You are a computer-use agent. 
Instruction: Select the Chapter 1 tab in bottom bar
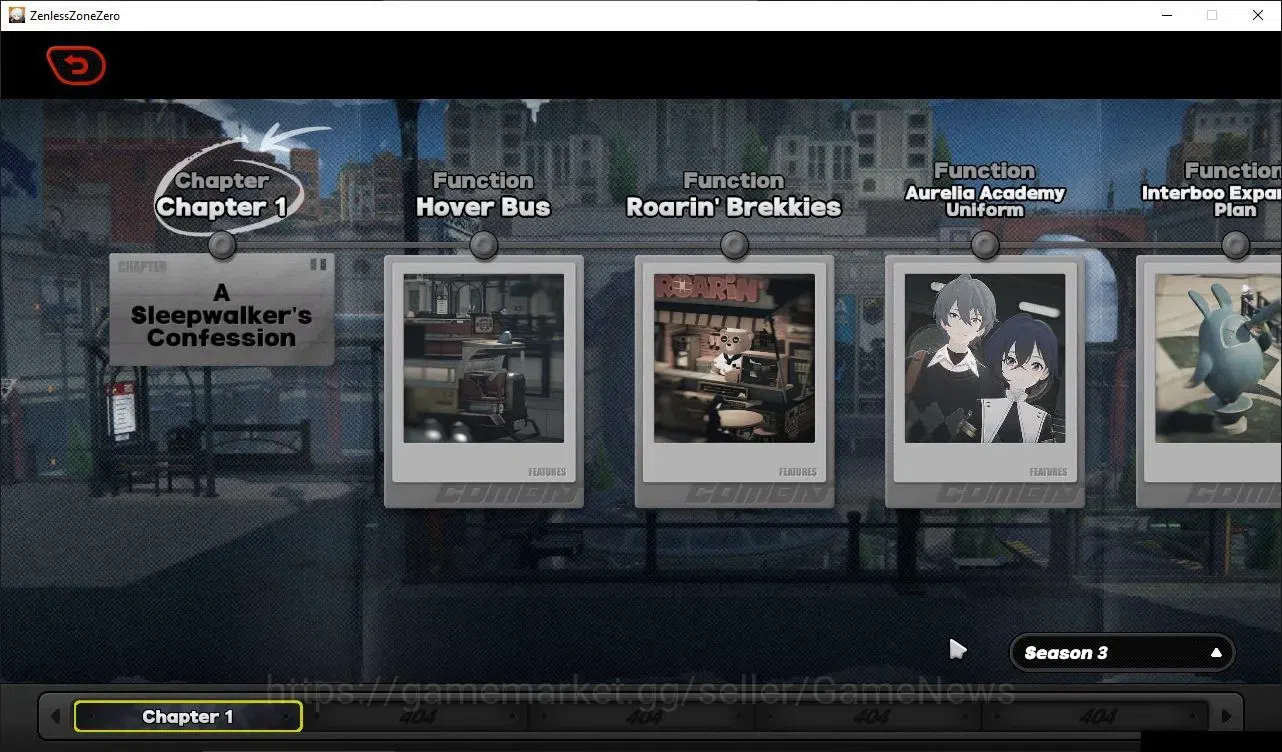[188, 716]
